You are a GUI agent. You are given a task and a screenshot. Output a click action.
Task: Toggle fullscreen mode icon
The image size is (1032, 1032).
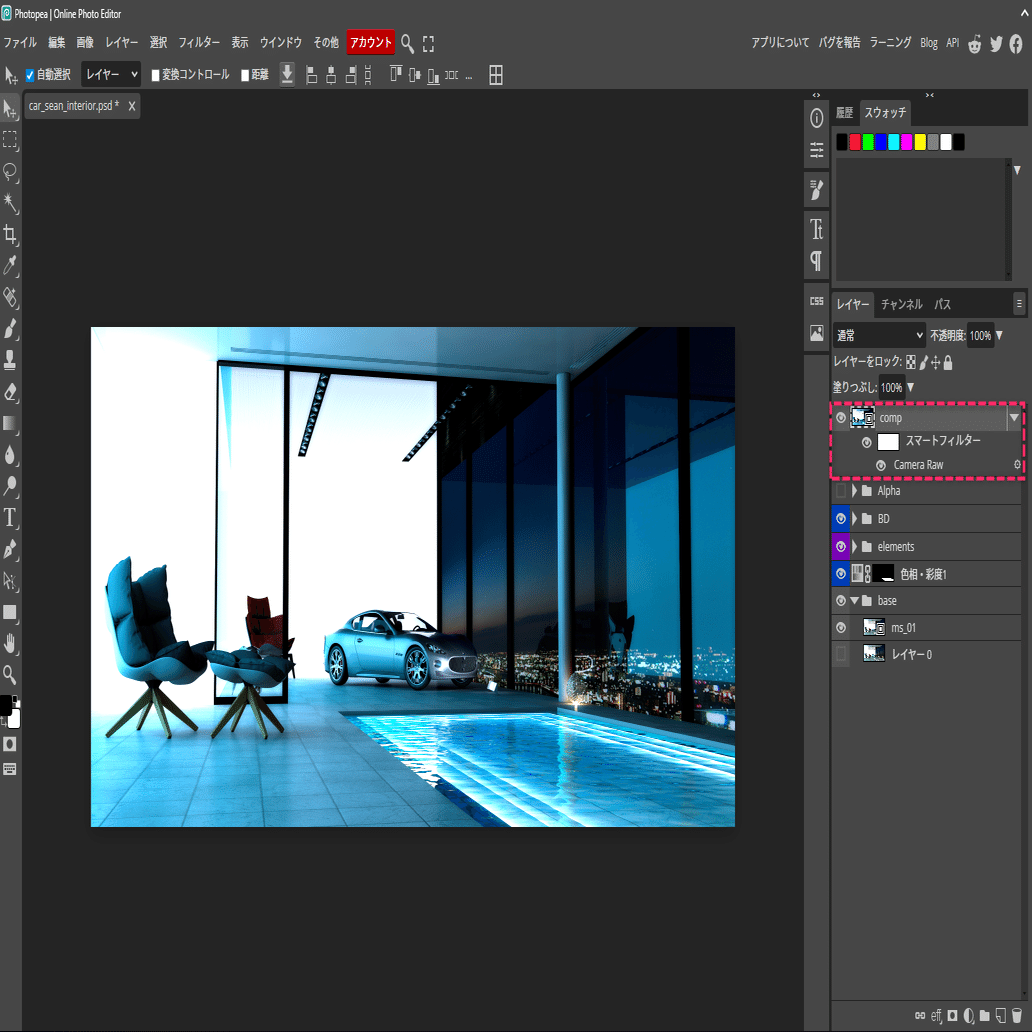tap(428, 44)
